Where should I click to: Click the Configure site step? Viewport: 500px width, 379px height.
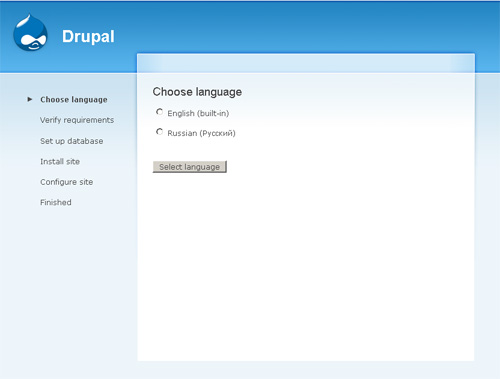point(67,182)
